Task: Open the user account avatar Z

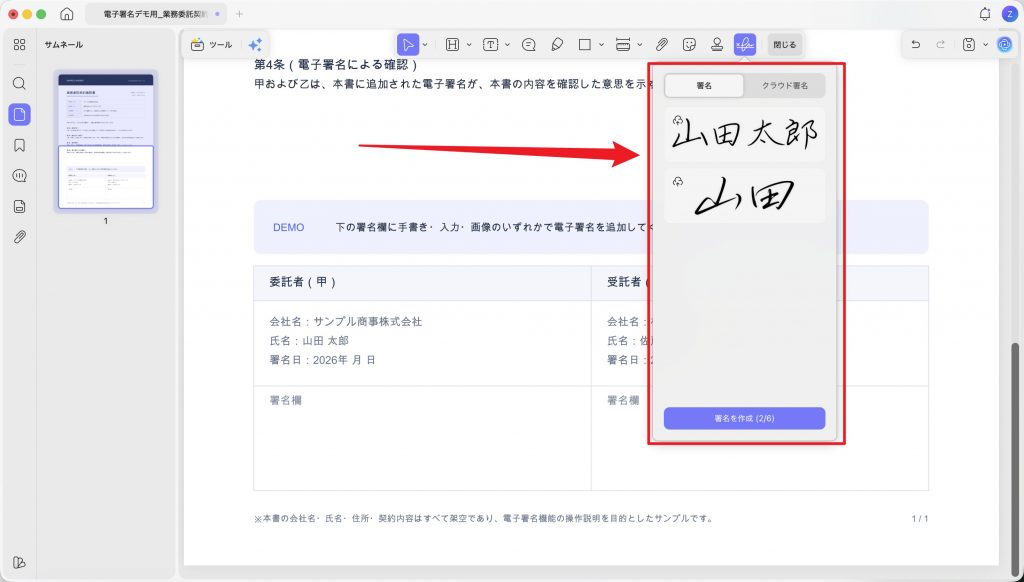Action: [1008, 14]
